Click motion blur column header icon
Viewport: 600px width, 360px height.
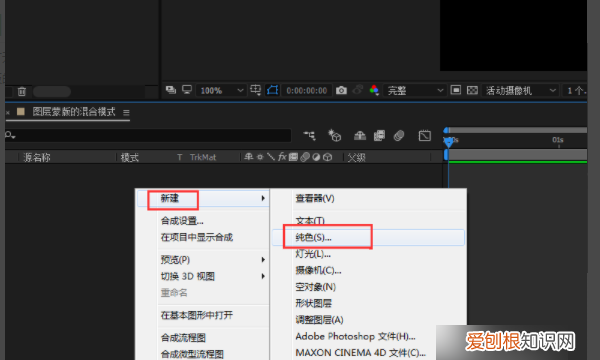(305, 157)
